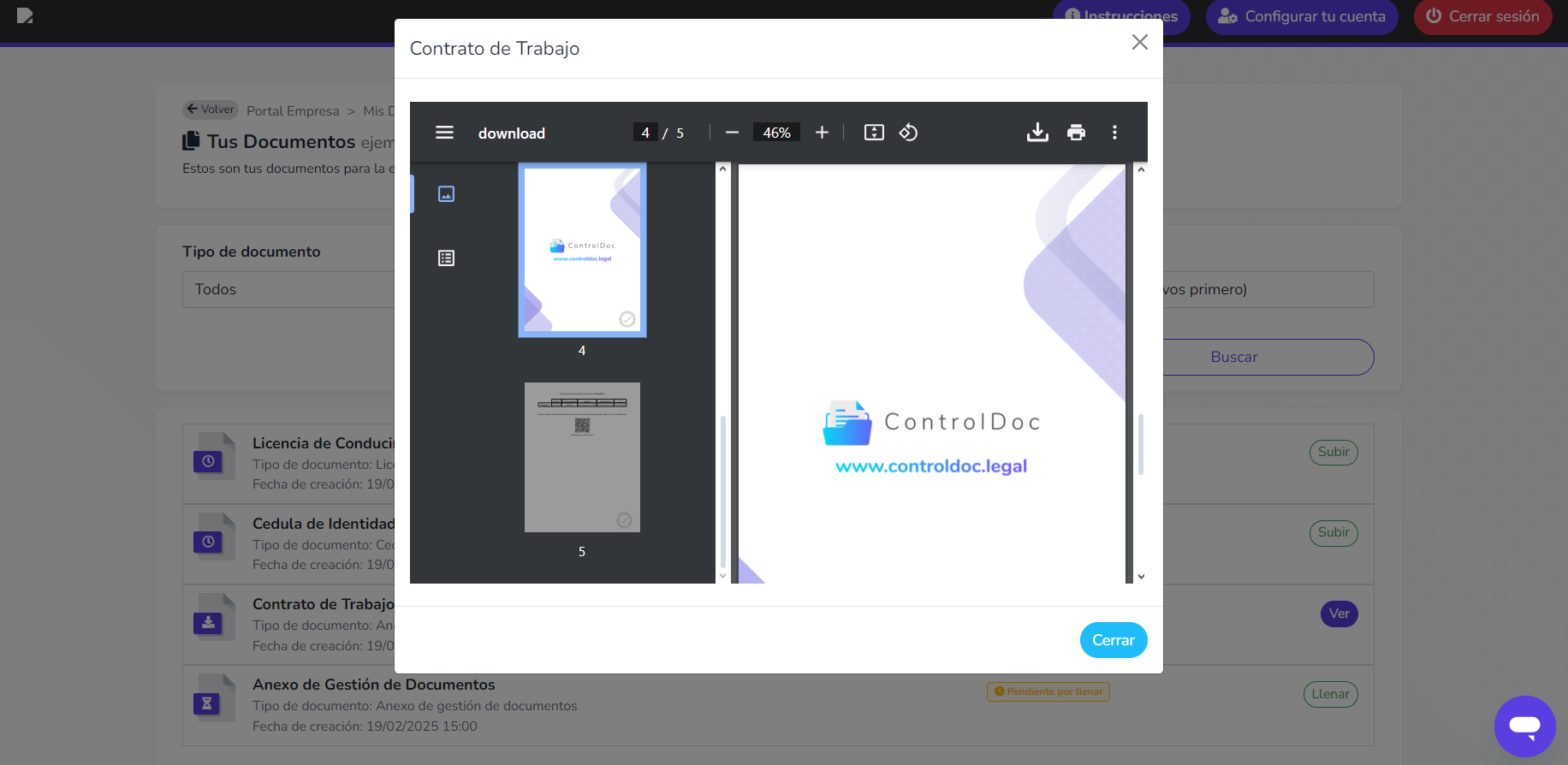Click the PDF page vertical scrollbar
This screenshot has height=765, width=1568.
[x=1141, y=445]
